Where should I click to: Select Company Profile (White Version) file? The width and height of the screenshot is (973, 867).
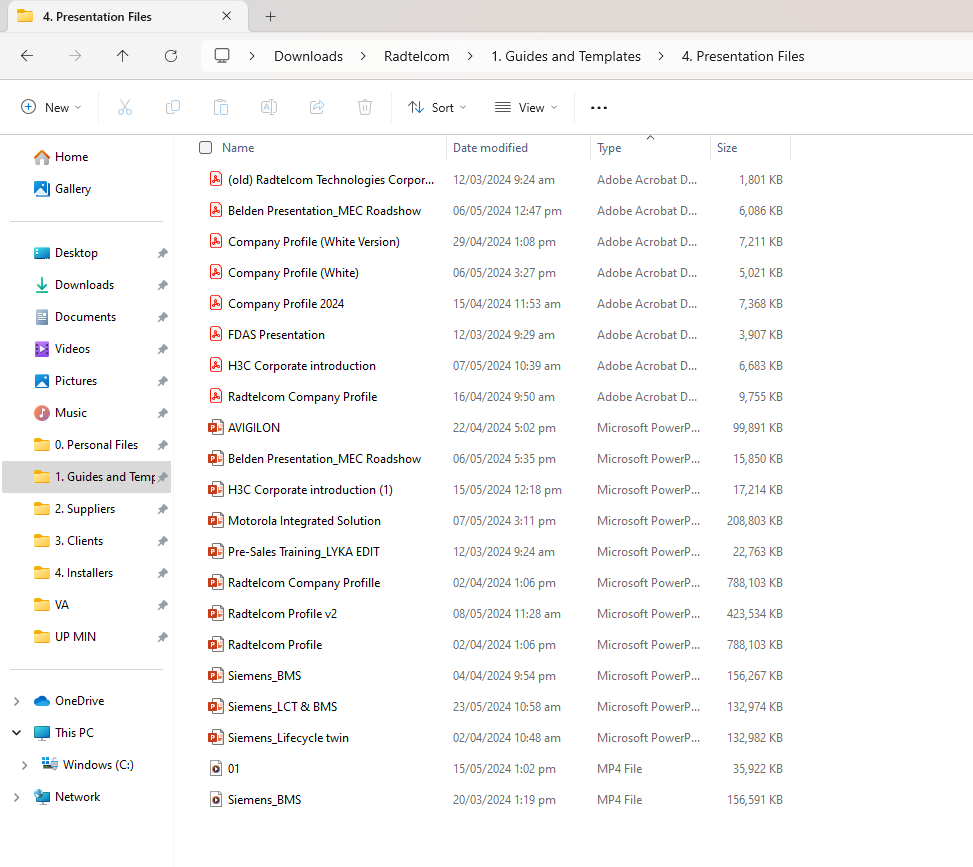(313, 241)
